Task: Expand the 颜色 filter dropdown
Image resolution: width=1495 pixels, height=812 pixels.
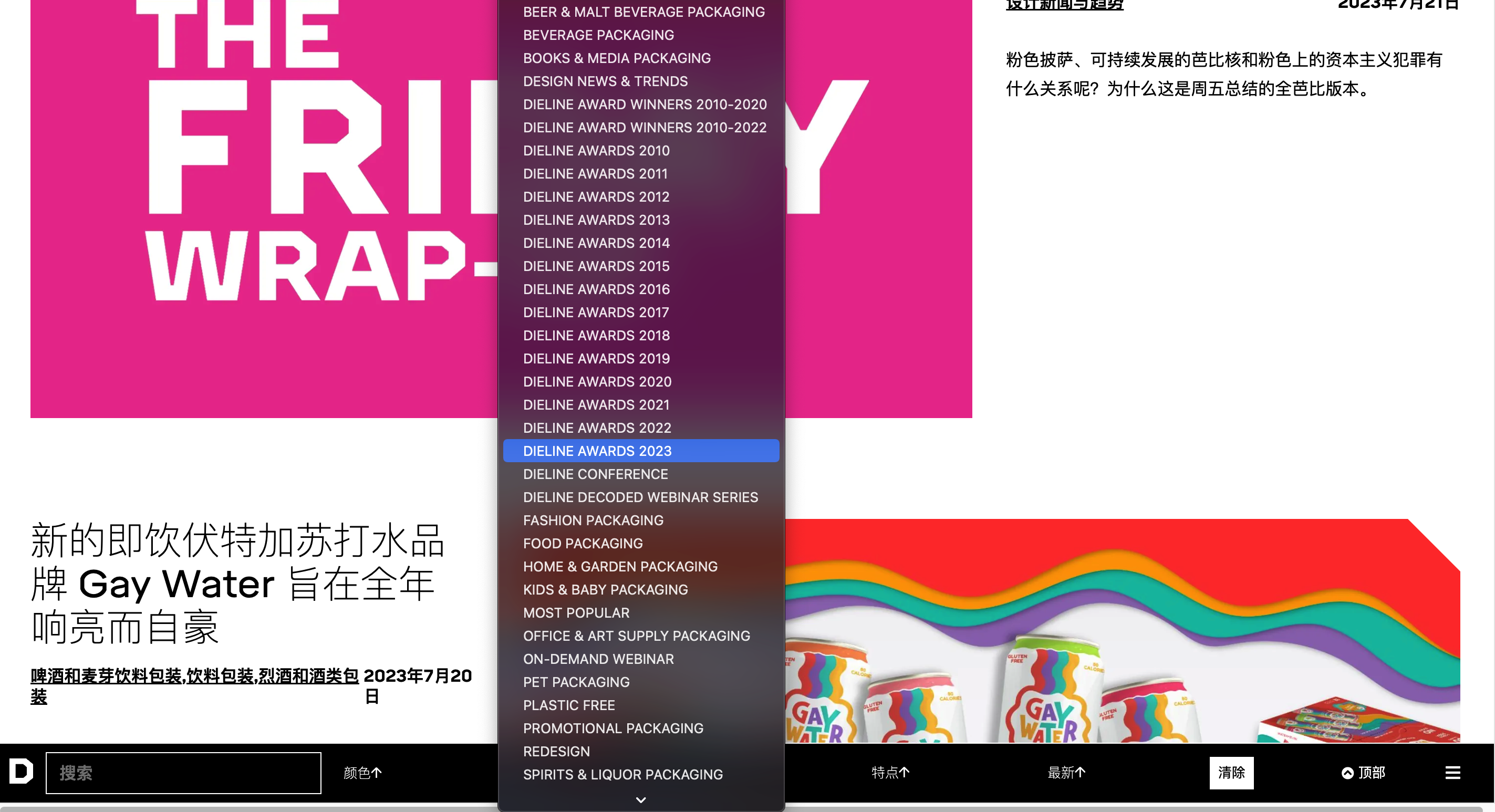Action: point(362,773)
